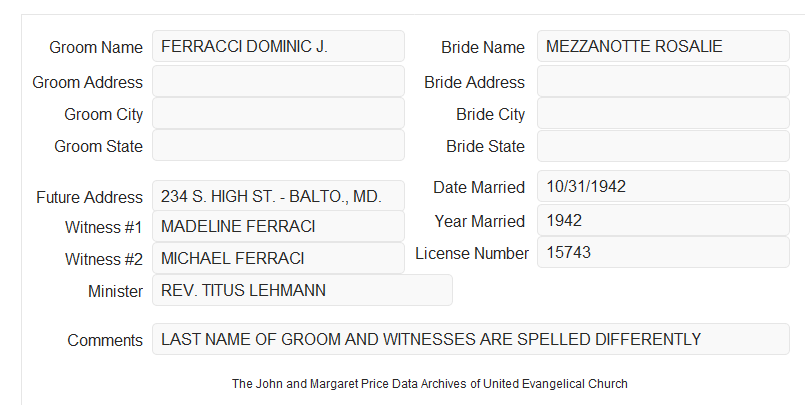Click the Bride City input box

tap(663, 113)
